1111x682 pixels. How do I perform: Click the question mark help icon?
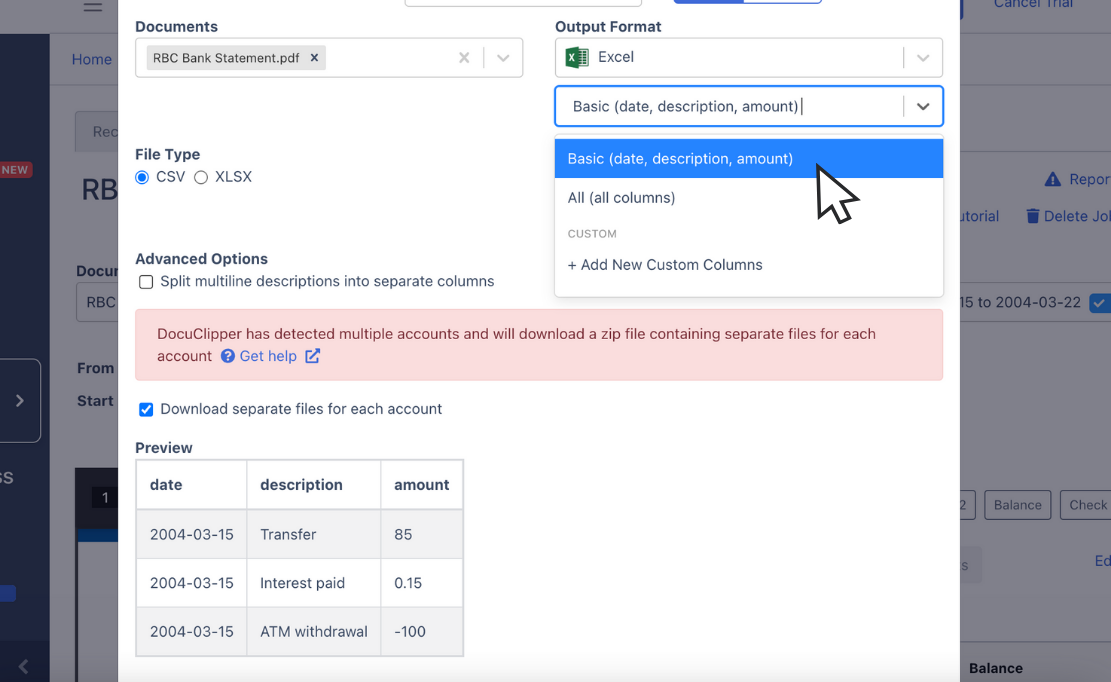(227, 356)
